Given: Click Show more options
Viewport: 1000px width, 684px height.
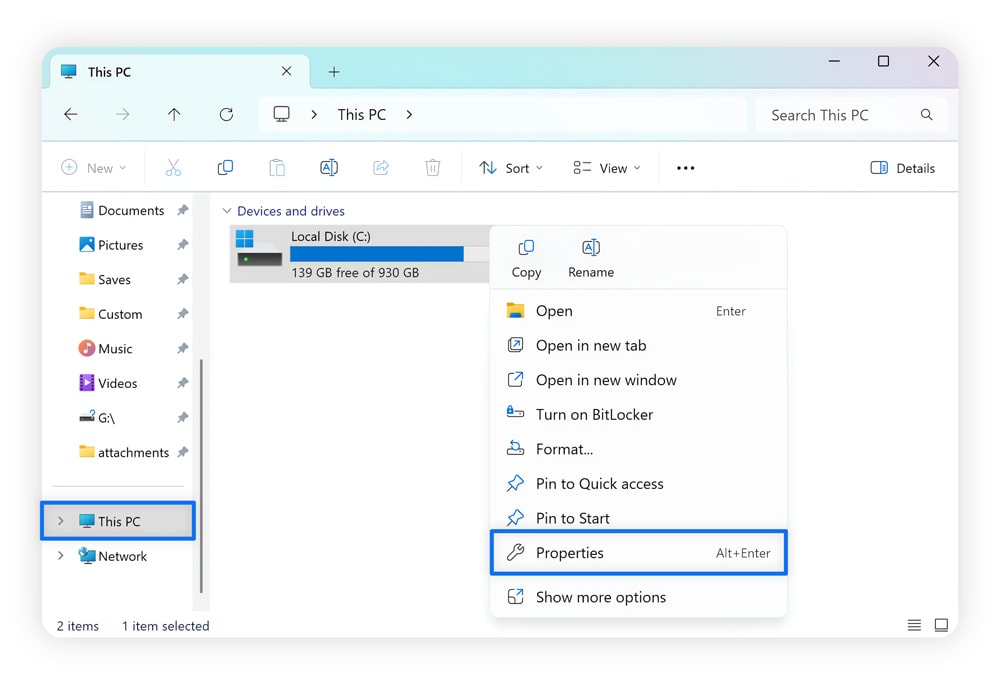Looking at the screenshot, I should click(x=600, y=597).
